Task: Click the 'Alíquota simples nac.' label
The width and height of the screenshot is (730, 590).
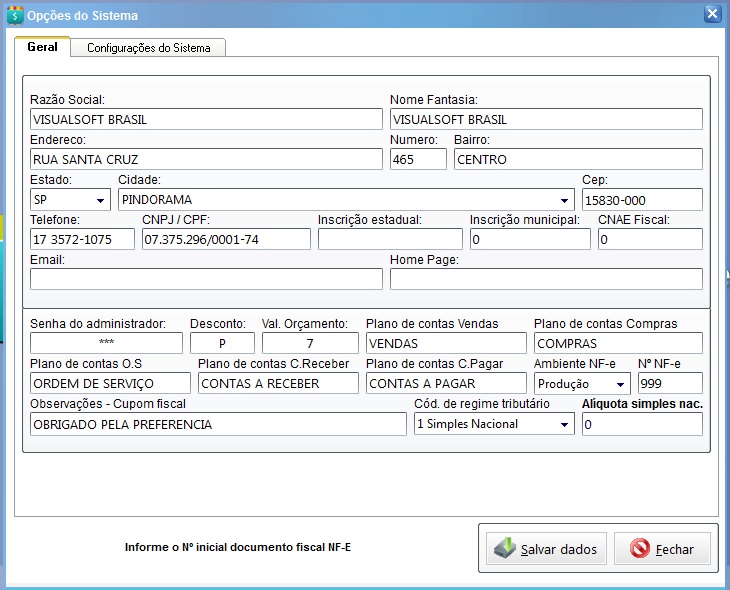Action: [x=642, y=404]
